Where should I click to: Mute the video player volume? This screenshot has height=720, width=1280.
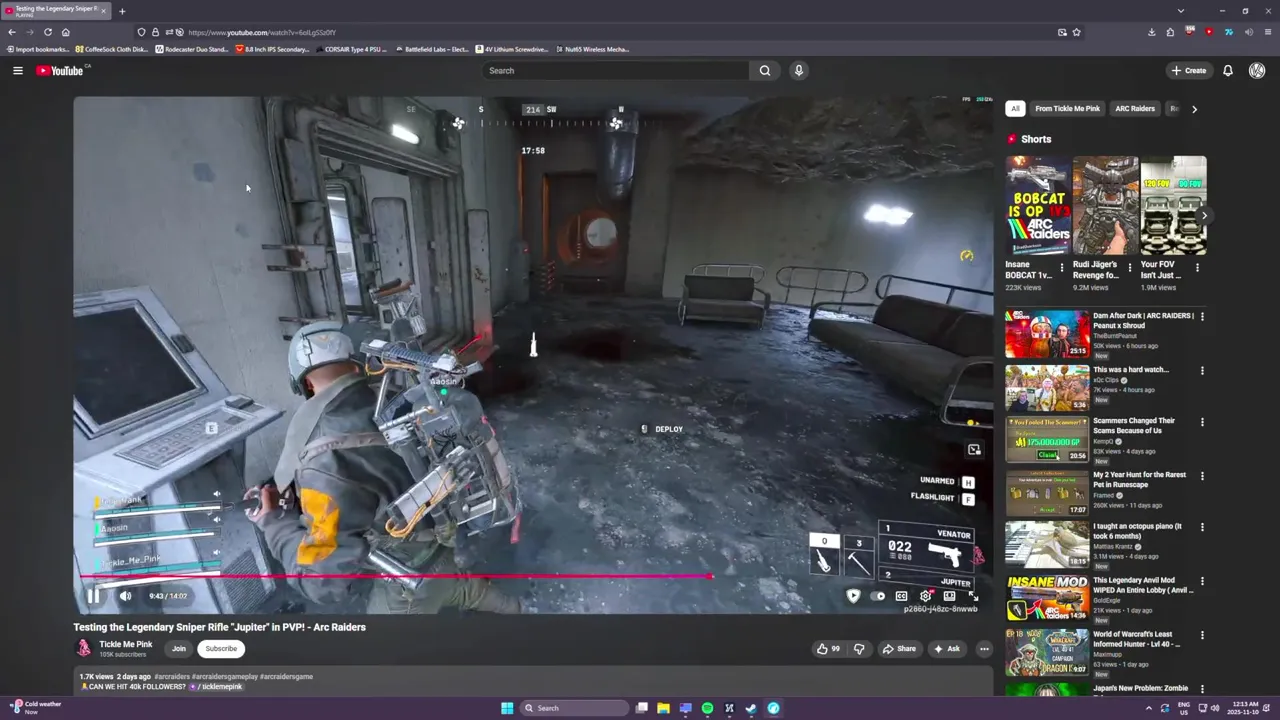(x=125, y=596)
